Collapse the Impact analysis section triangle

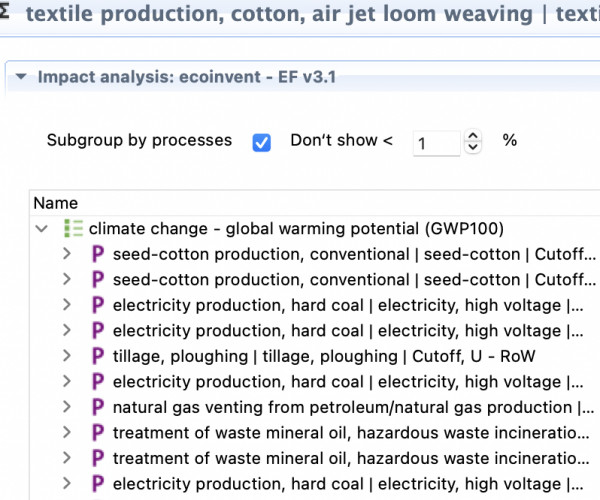(21, 77)
